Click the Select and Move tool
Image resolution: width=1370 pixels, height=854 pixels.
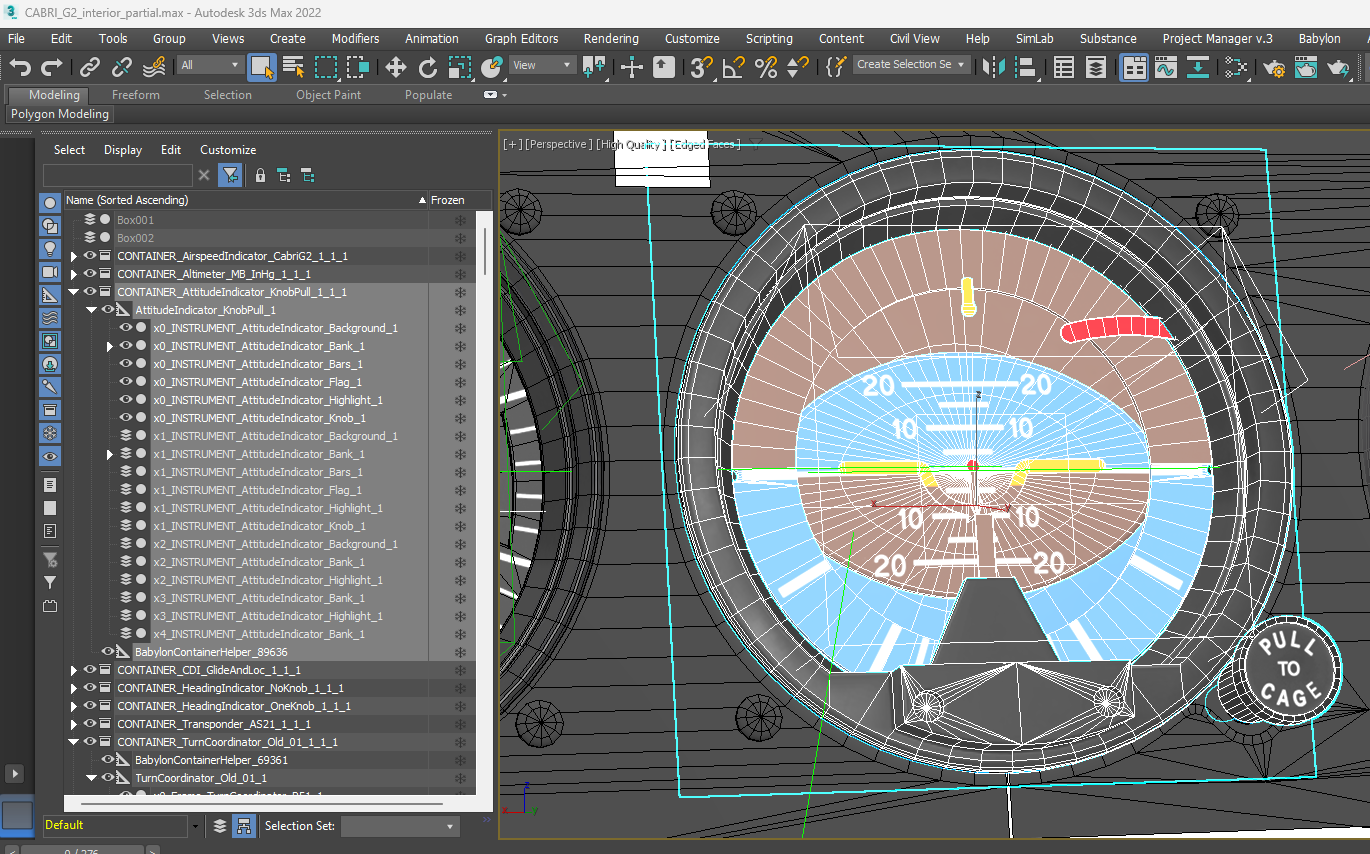tap(395, 67)
